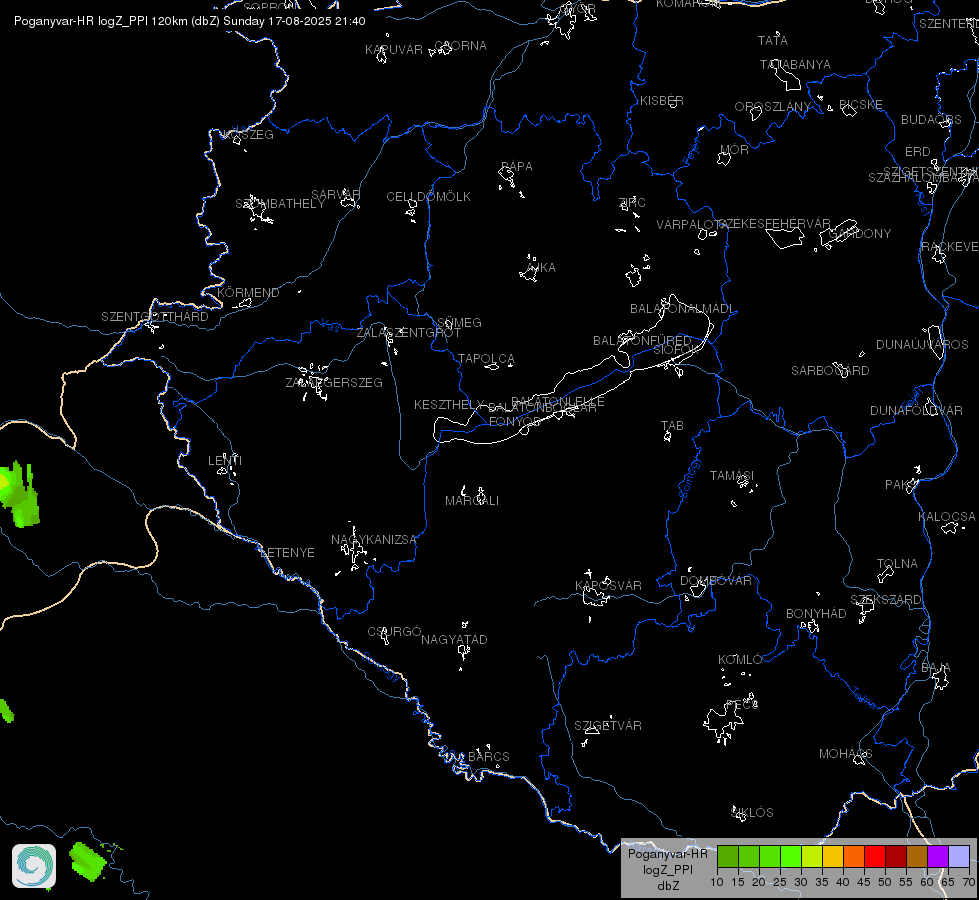Click the MÓR town label
The image size is (979, 900).
point(734,149)
